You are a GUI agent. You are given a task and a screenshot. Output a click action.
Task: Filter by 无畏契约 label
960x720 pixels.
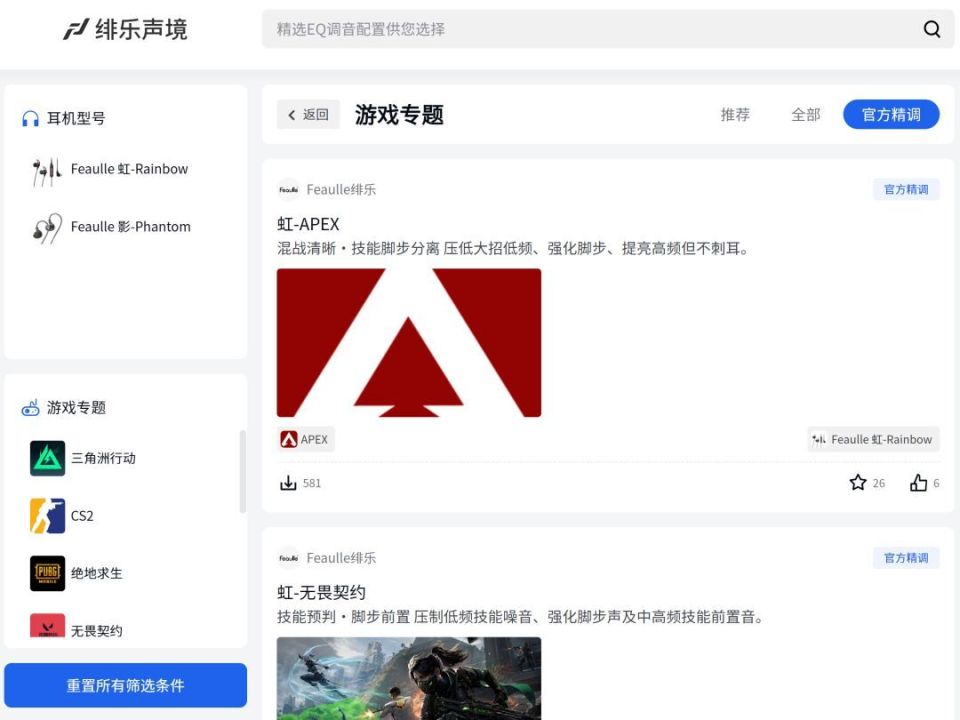pos(97,631)
